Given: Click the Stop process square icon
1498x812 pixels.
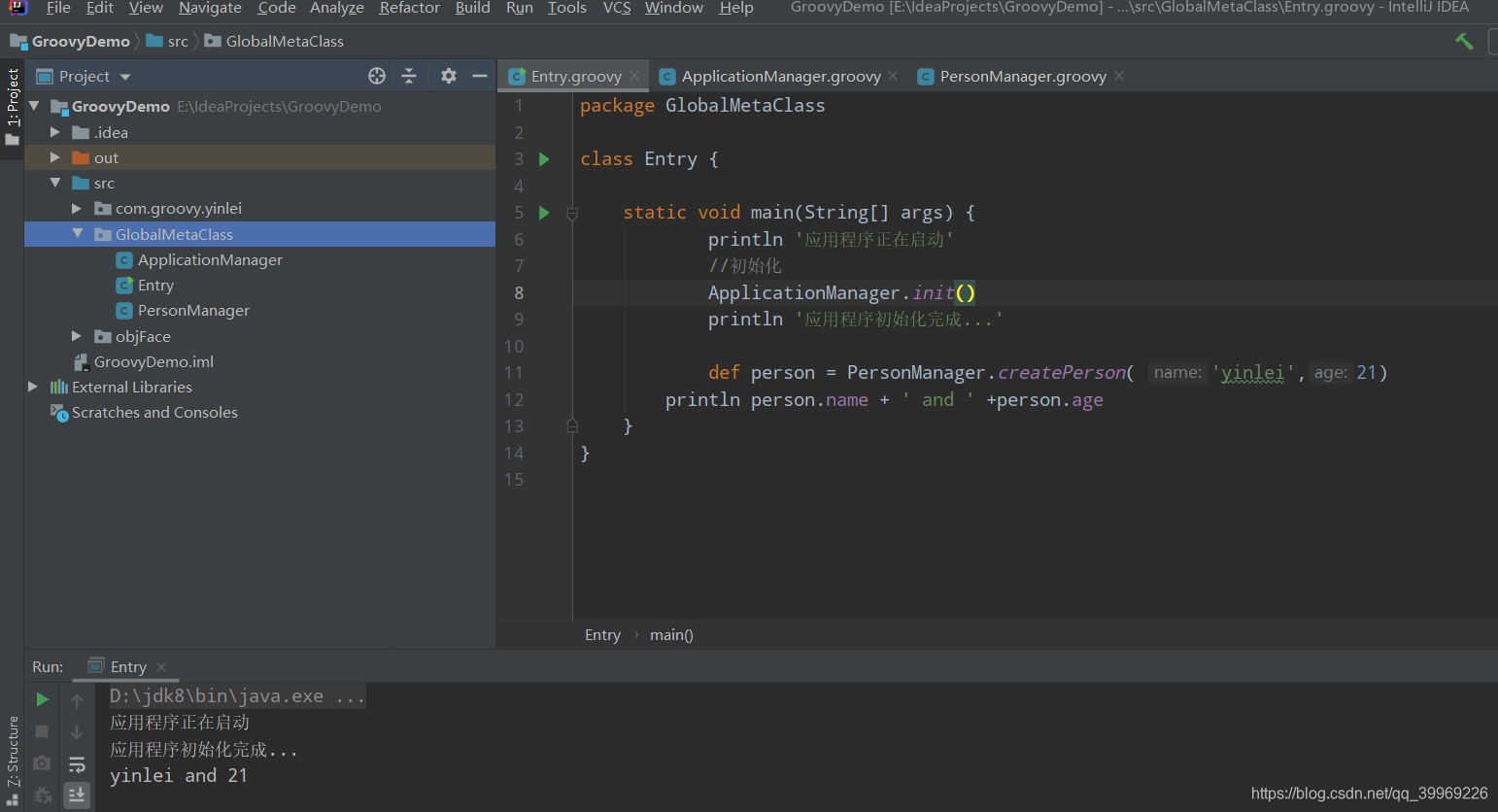Looking at the screenshot, I should tap(41, 731).
